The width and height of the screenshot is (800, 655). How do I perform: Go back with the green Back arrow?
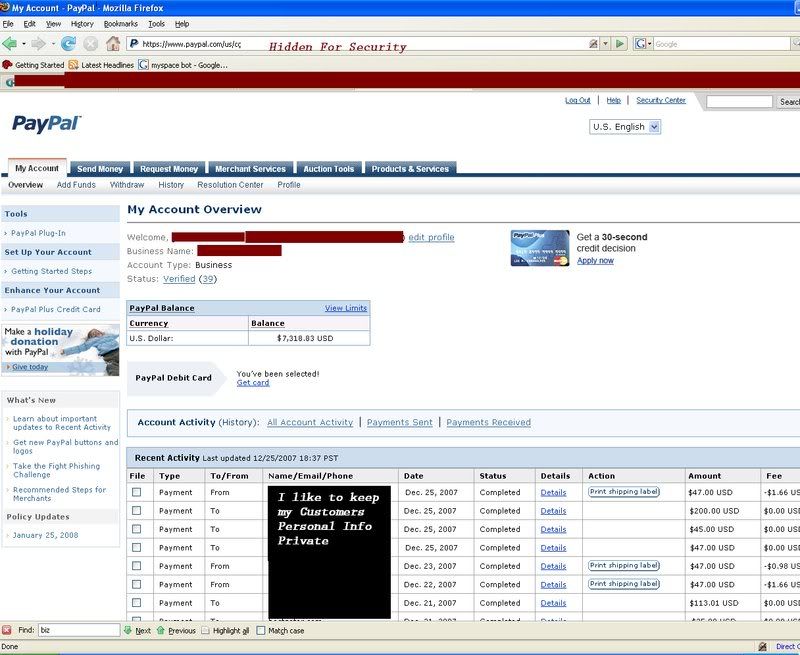coord(9,44)
